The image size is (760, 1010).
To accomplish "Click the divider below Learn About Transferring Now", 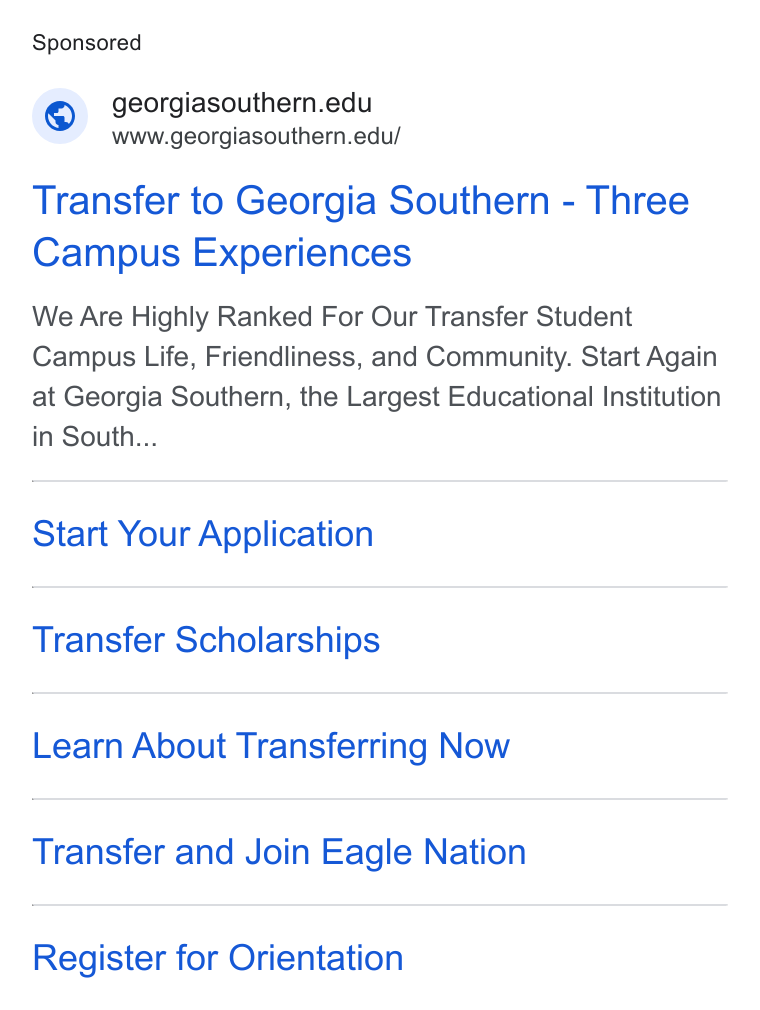I will [380, 799].
